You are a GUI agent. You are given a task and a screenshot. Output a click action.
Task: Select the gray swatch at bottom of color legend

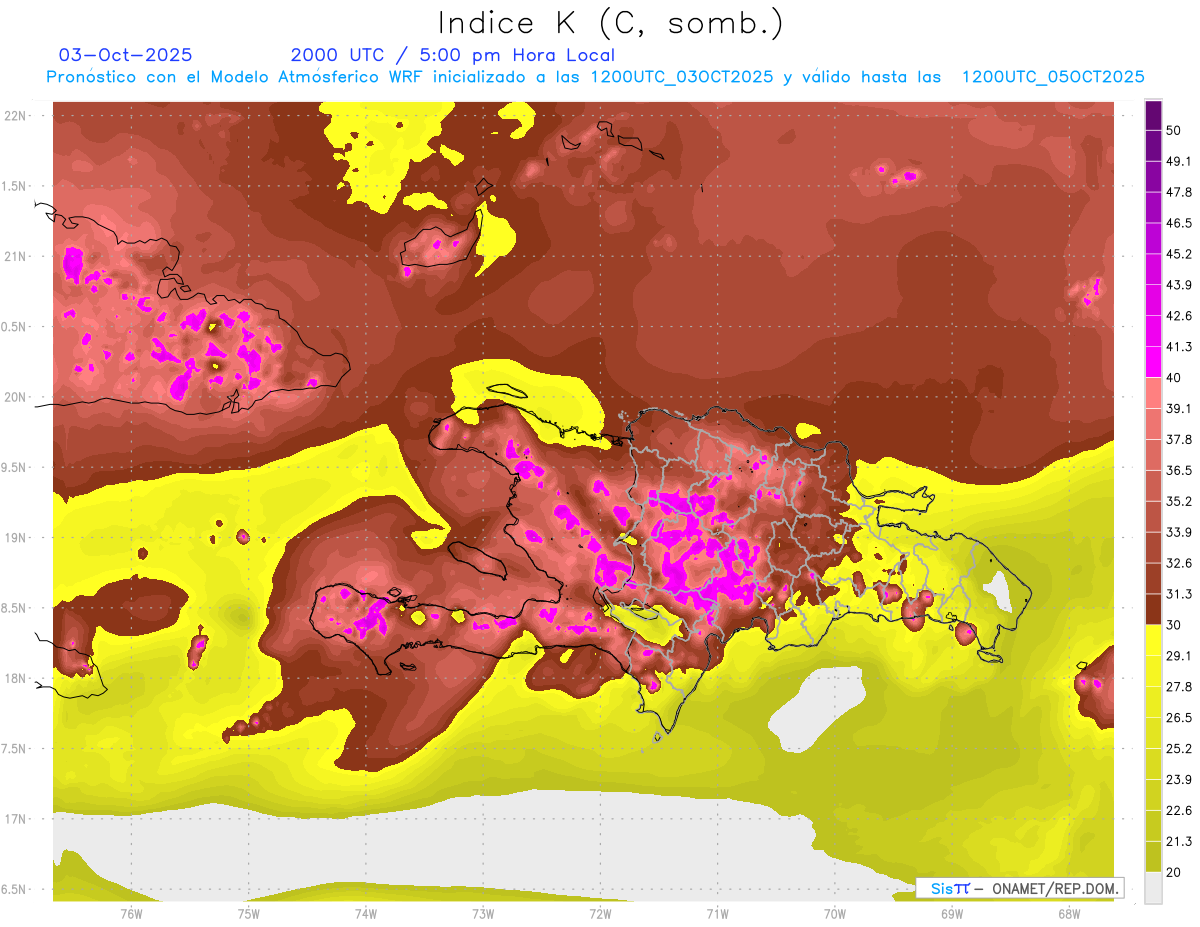1153,887
